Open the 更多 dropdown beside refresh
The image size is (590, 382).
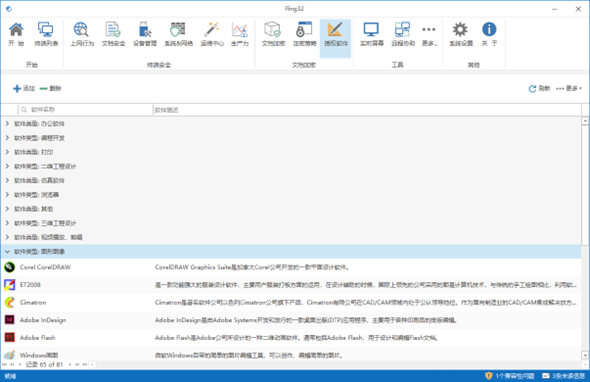pos(569,88)
